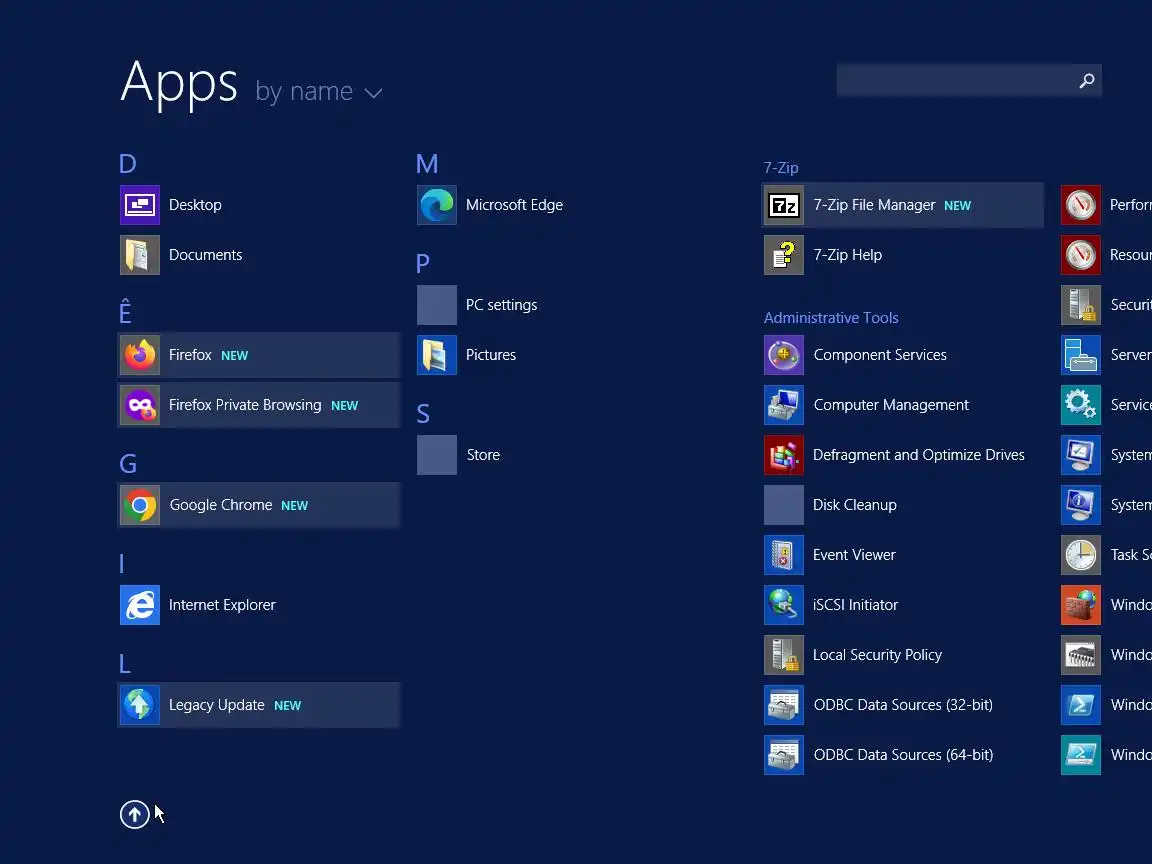This screenshot has width=1152, height=864.
Task: Open the Firefox Private Browsing icon
Action: pos(140,405)
